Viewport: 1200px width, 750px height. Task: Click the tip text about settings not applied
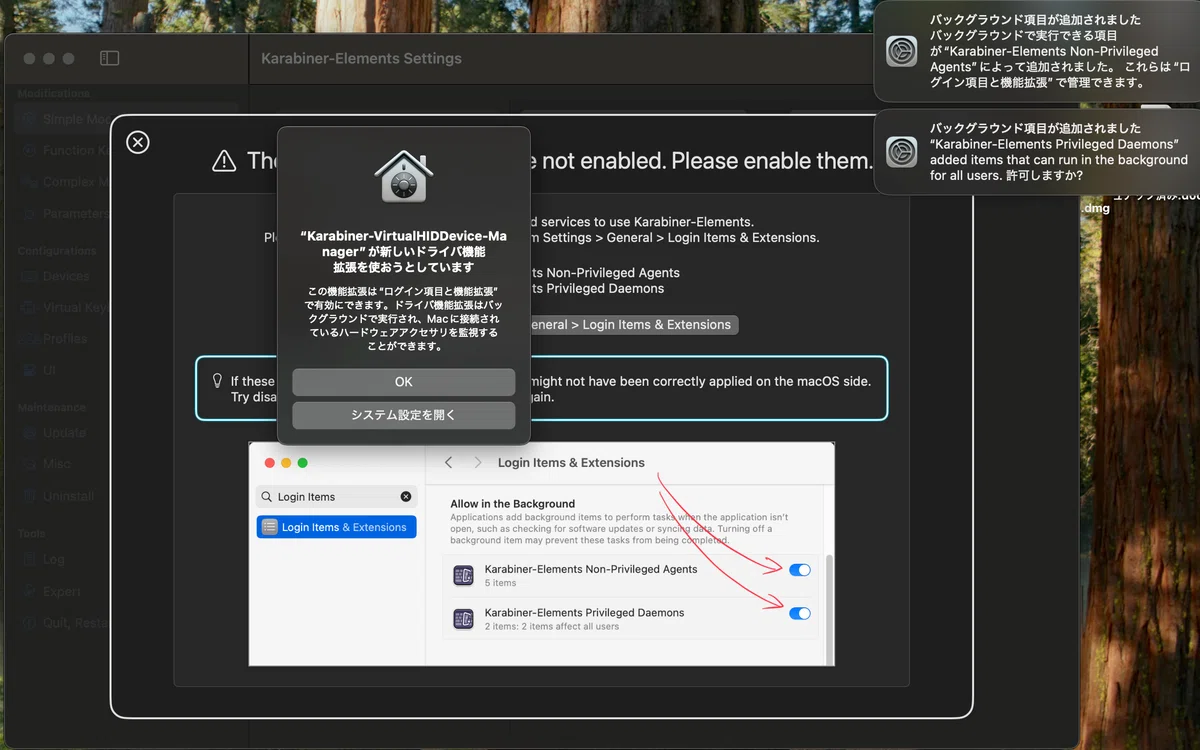click(551, 388)
